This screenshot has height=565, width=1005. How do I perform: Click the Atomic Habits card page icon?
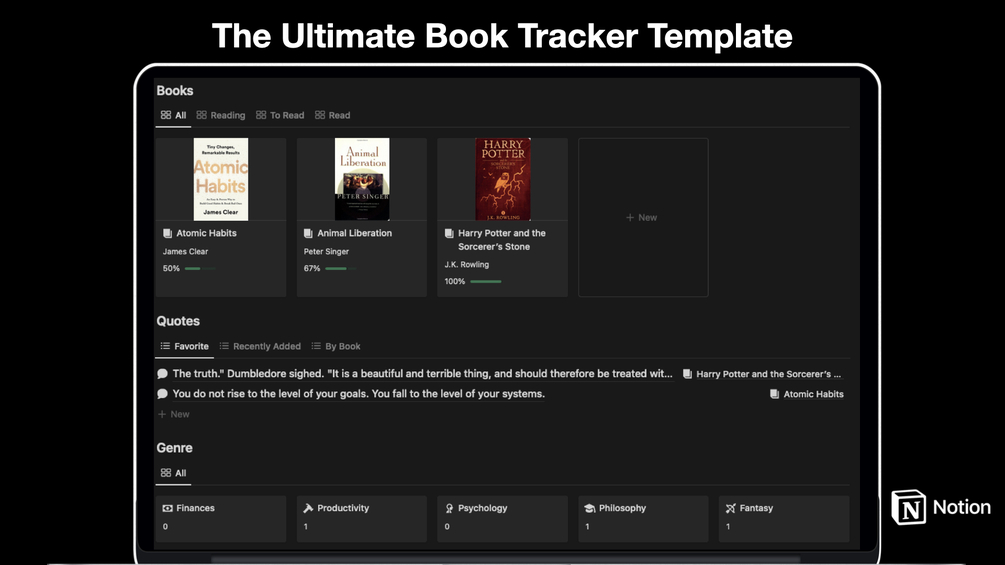coord(168,233)
